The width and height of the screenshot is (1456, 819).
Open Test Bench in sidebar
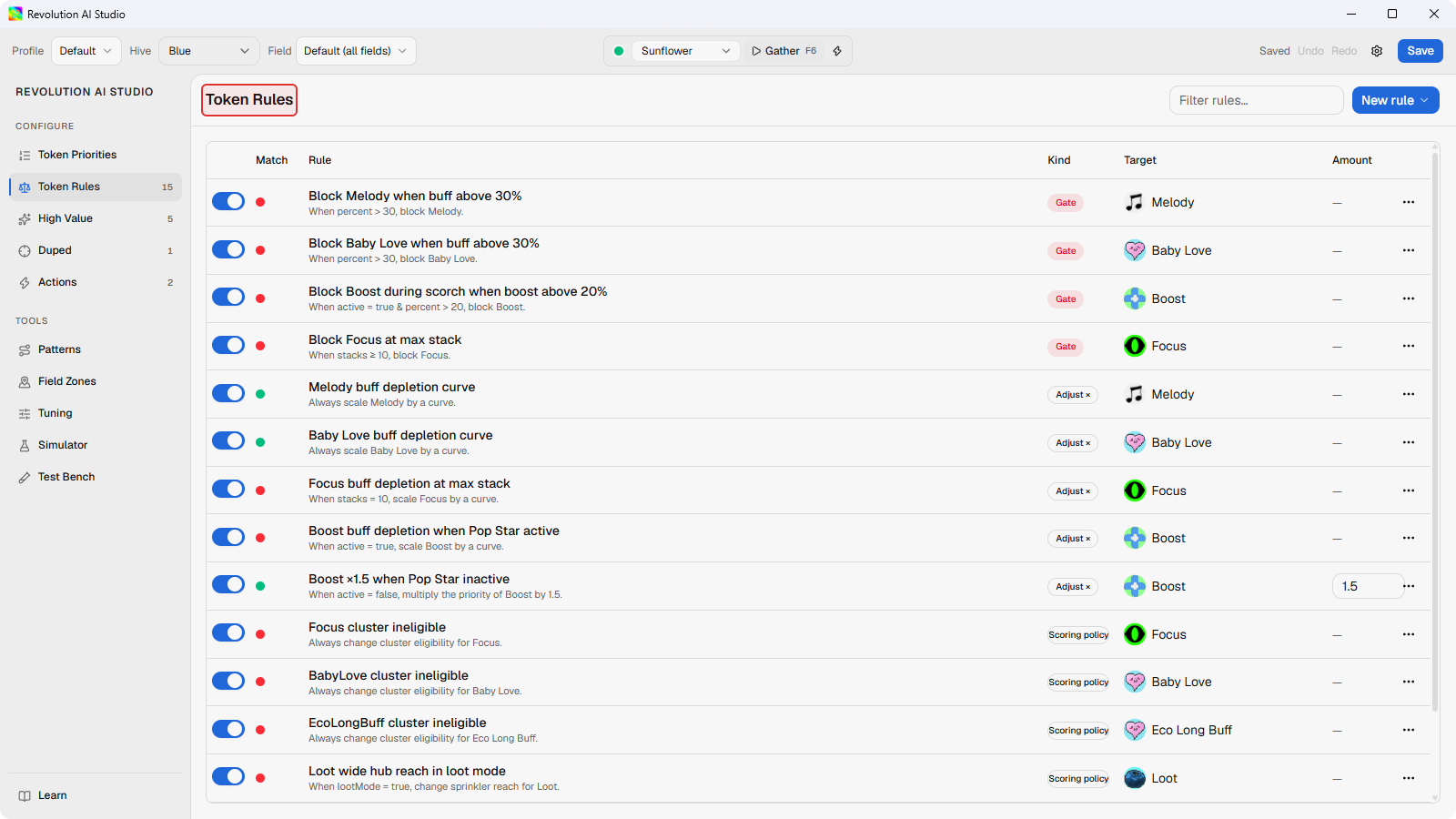[96, 477]
